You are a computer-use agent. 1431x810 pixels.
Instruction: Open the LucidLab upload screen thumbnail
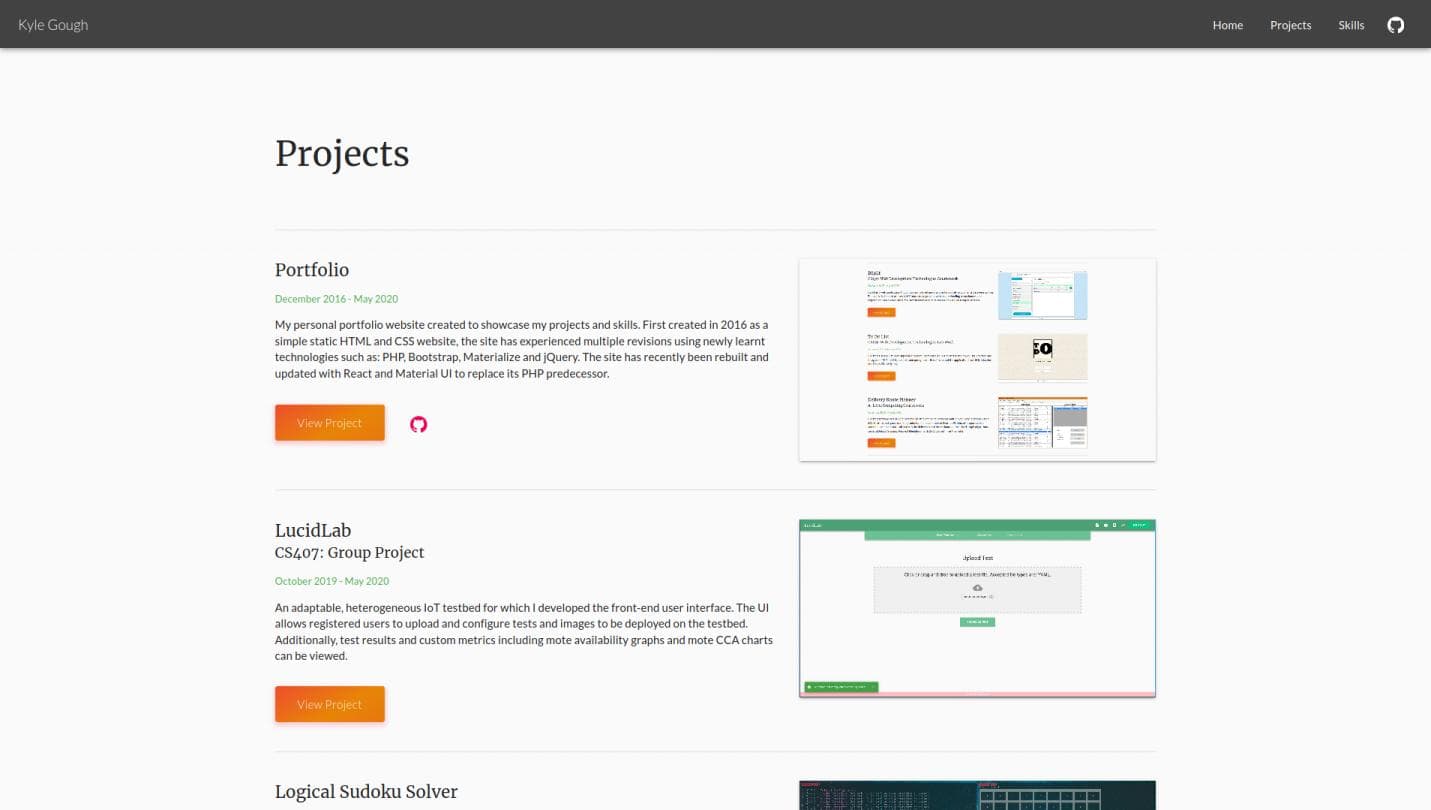pyautogui.click(x=977, y=608)
